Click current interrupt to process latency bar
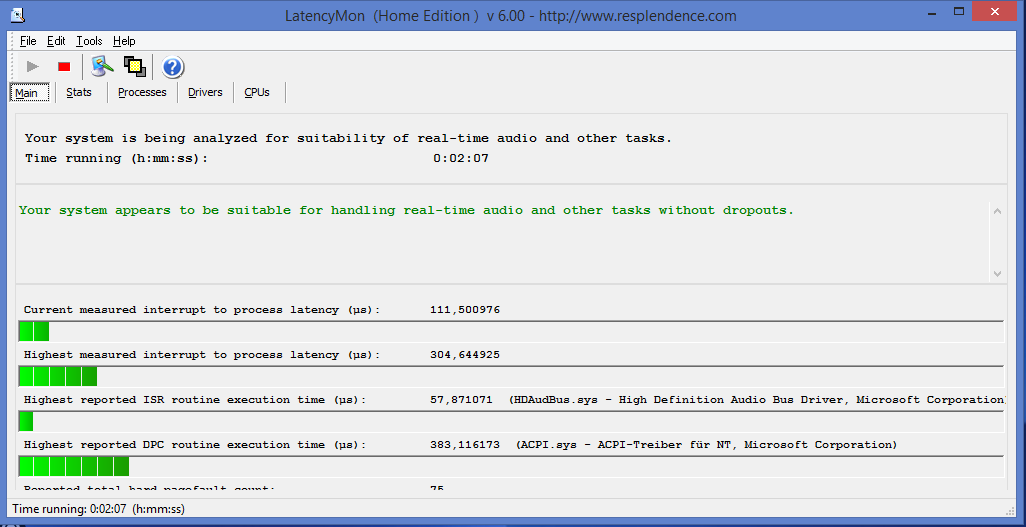 coord(511,331)
